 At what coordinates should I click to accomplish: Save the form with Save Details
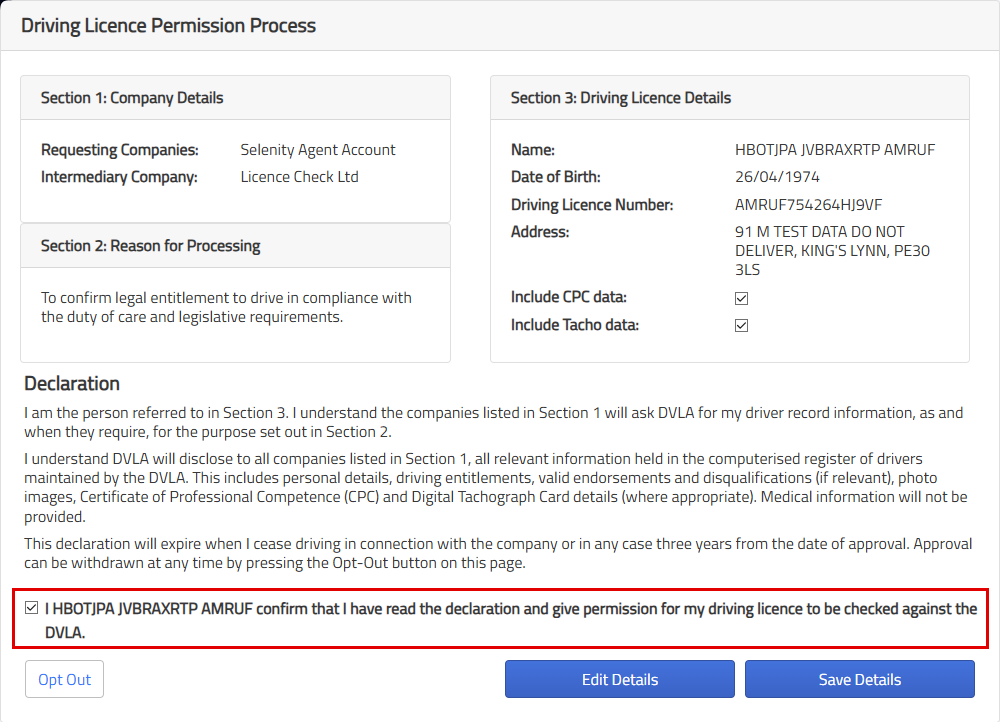860,680
